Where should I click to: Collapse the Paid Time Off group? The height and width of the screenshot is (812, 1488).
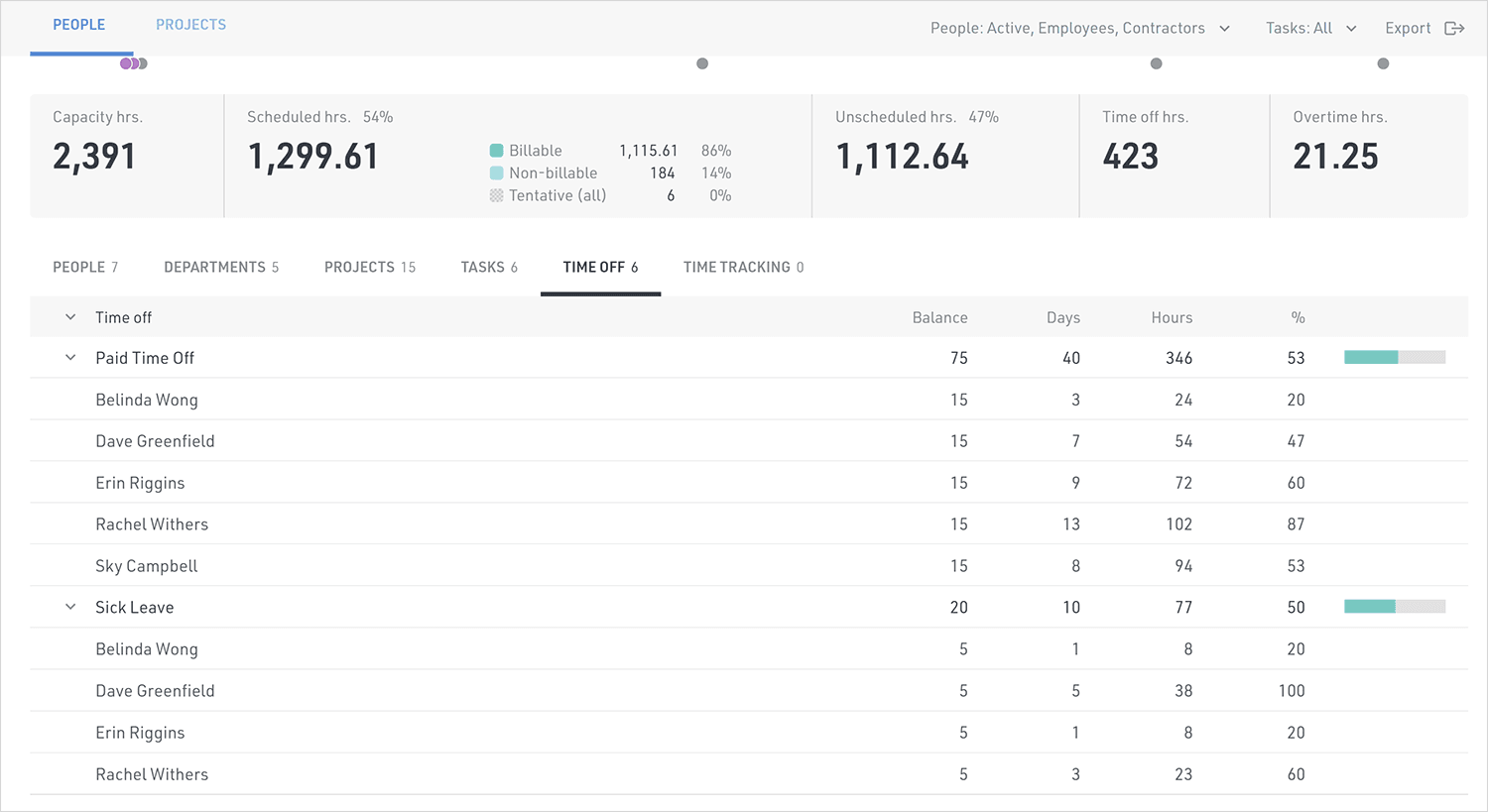70,358
